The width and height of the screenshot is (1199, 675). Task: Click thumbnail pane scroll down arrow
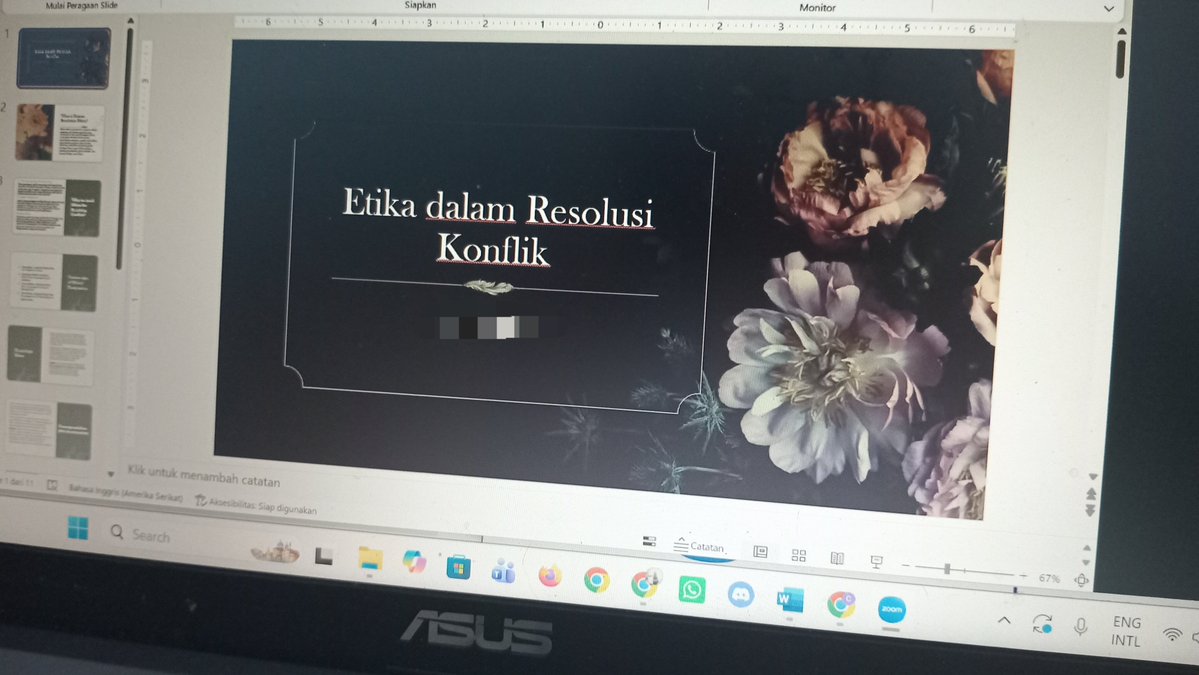111,473
